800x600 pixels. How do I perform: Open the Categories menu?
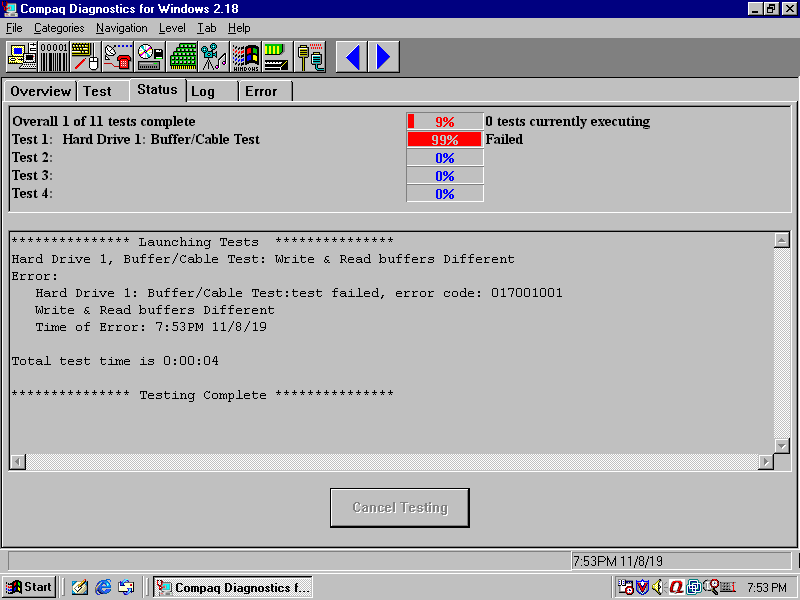point(59,28)
